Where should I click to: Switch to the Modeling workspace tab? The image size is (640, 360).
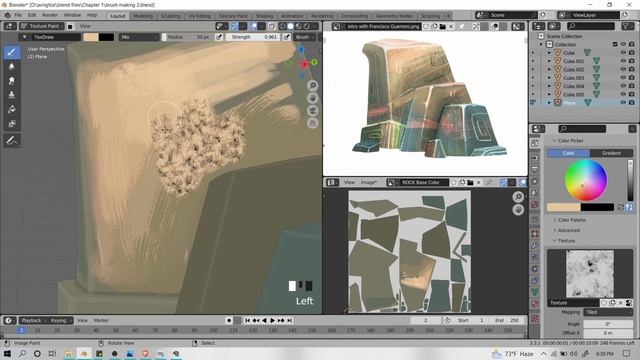click(143, 16)
